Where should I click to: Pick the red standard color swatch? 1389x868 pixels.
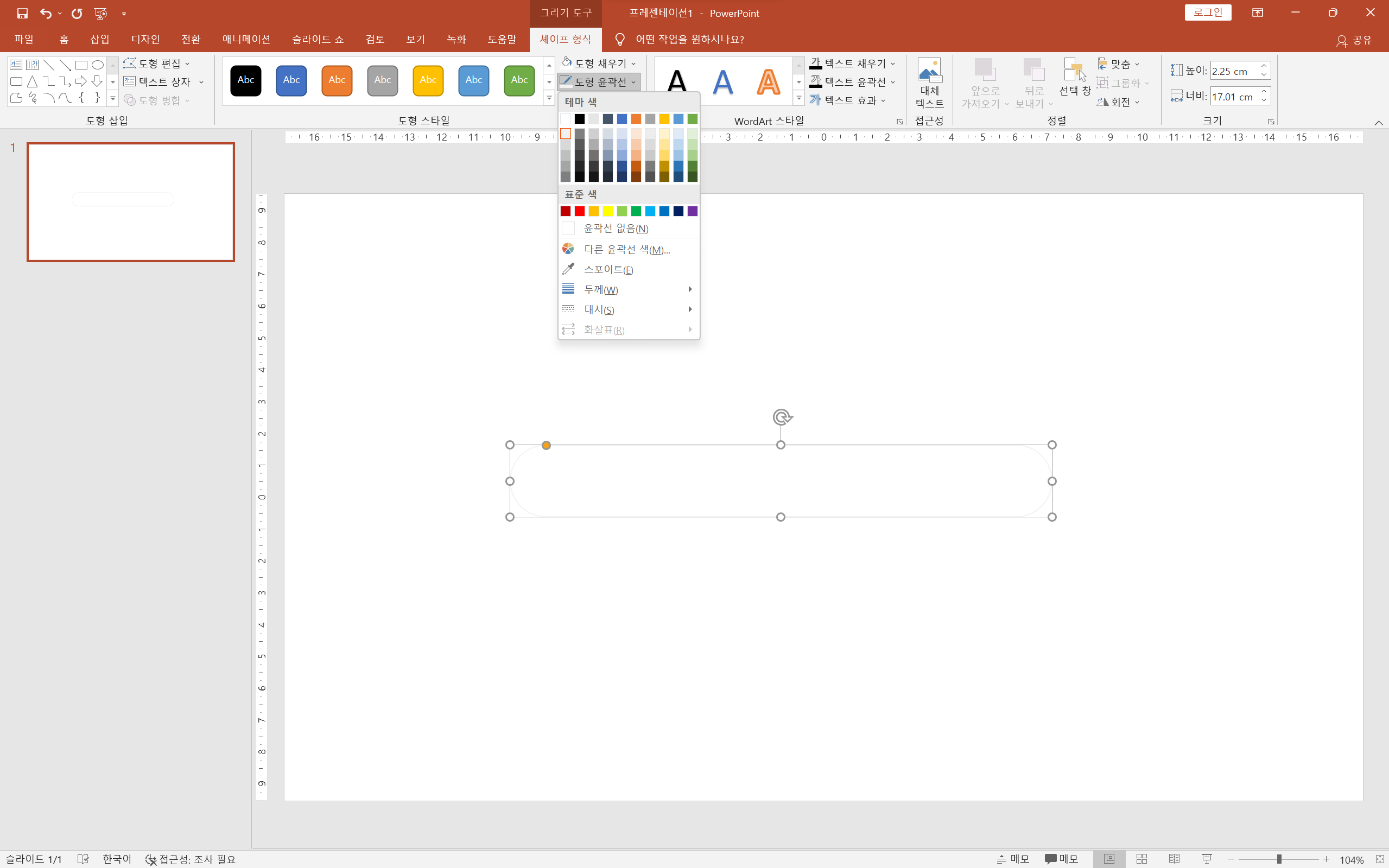pyautogui.click(x=580, y=211)
